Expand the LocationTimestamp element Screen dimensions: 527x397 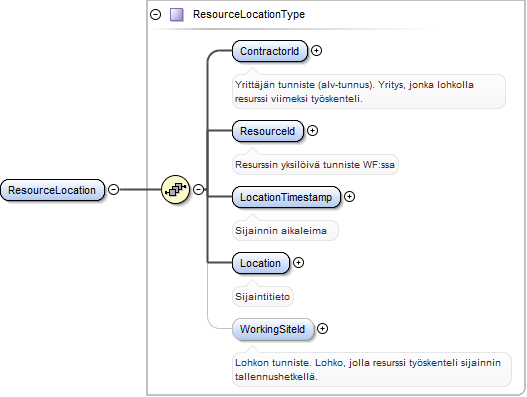350,197
